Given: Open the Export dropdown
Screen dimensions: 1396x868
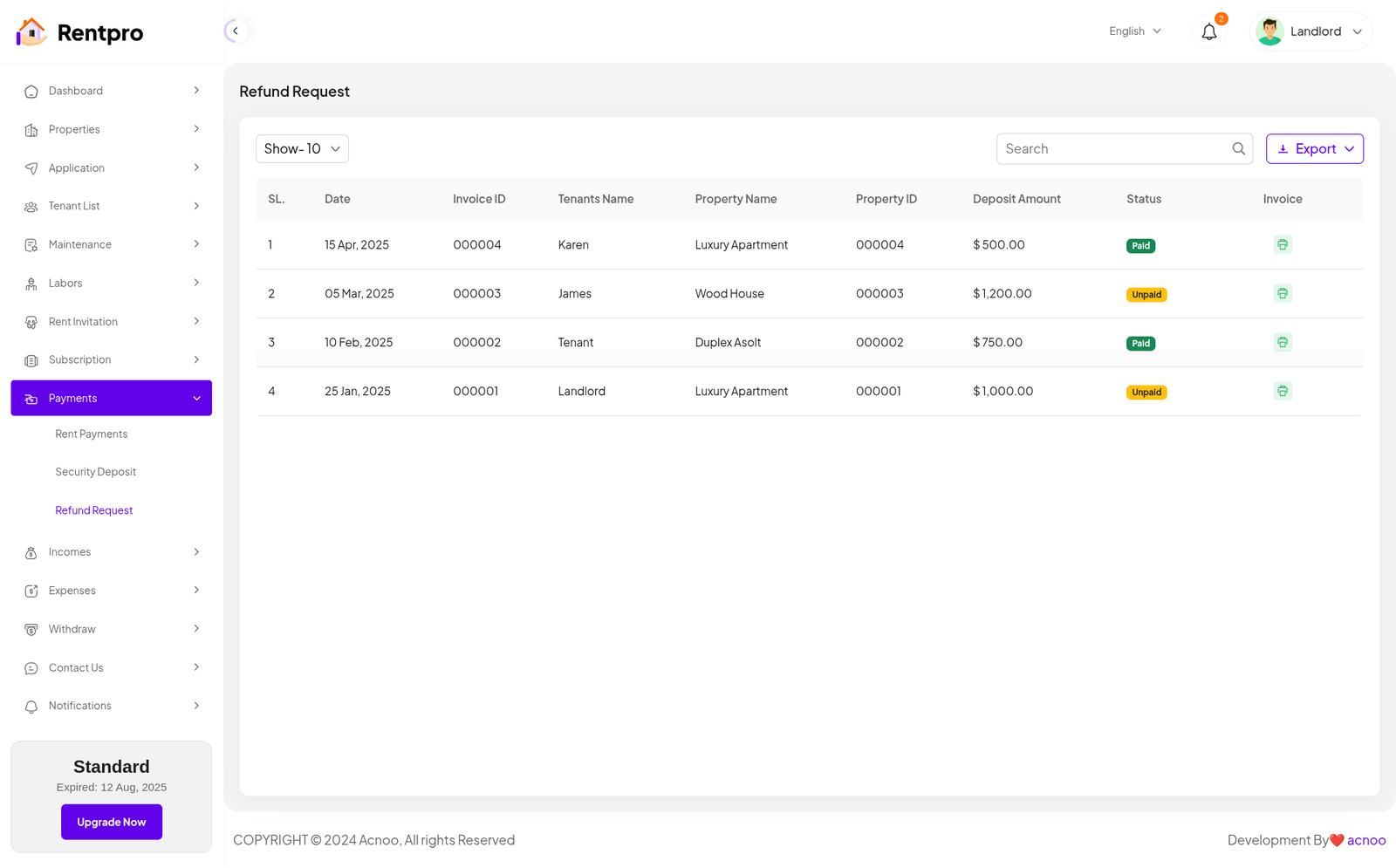Looking at the screenshot, I should tap(1314, 149).
